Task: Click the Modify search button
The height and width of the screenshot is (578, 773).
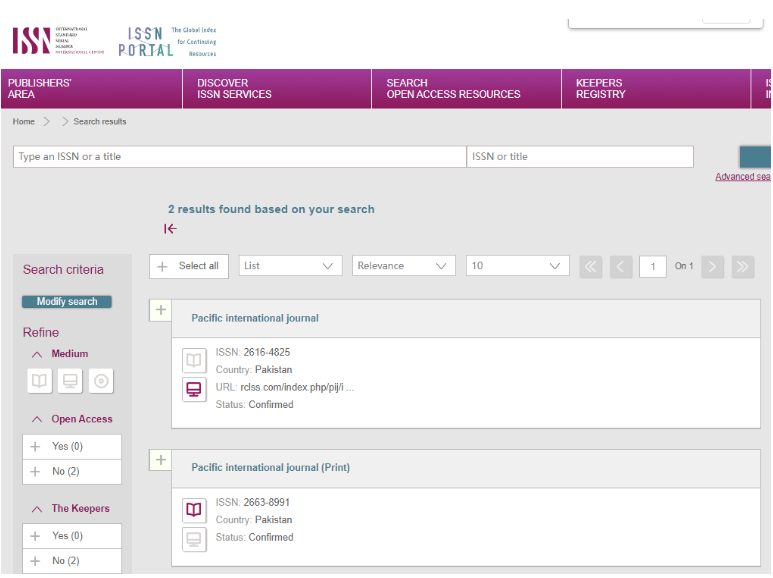Action: pyautogui.click(x=67, y=302)
